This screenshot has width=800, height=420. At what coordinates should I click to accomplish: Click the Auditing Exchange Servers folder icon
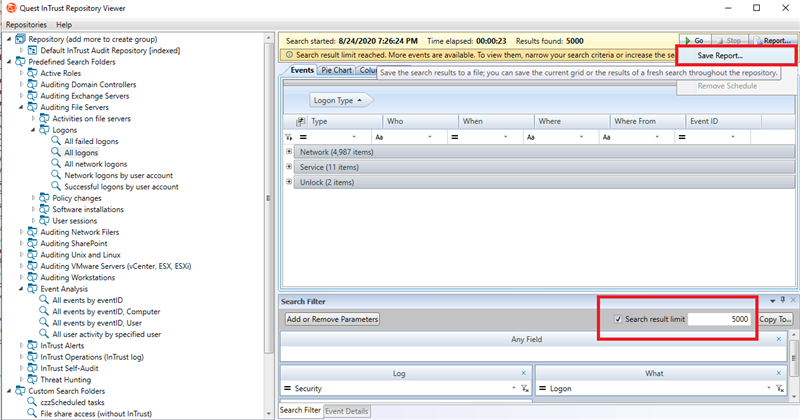(32, 95)
